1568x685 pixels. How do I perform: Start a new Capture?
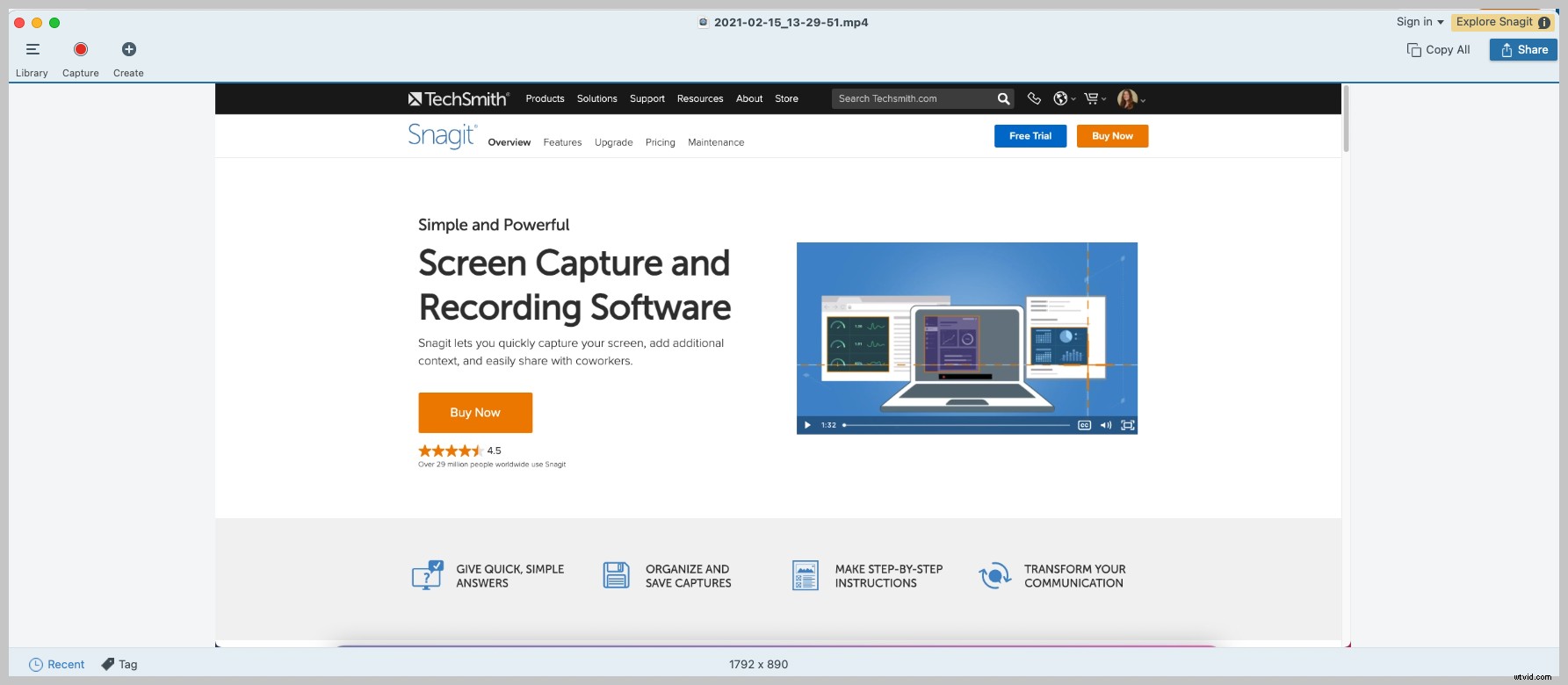(81, 59)
